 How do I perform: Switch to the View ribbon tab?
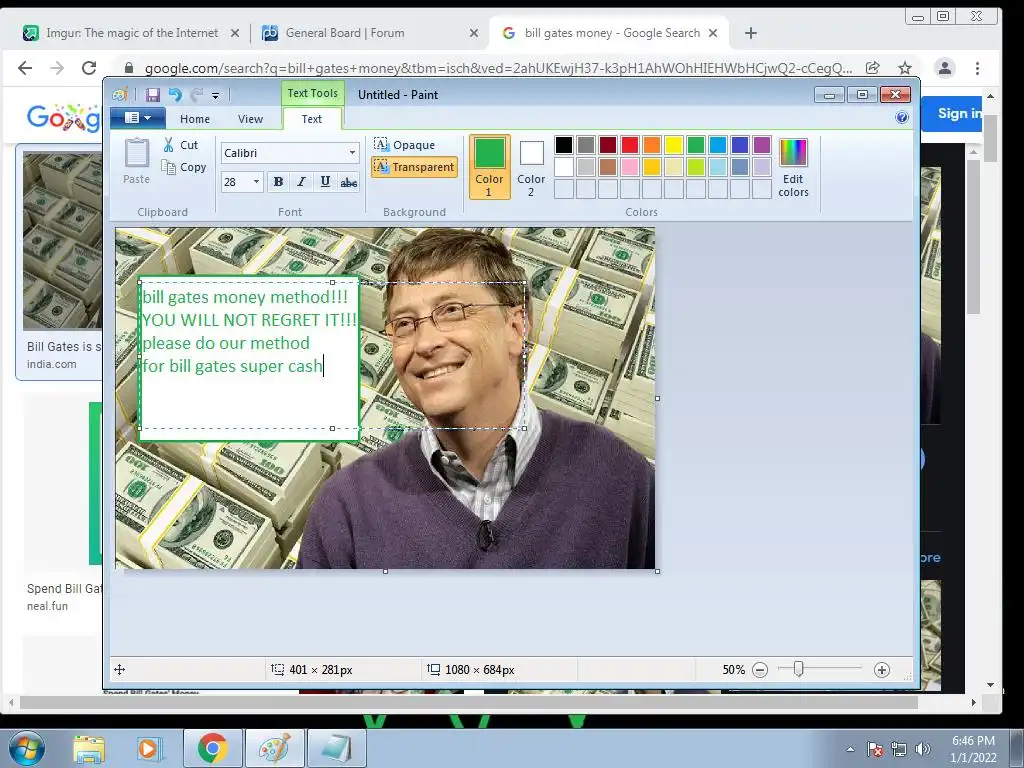pos(250,119)
